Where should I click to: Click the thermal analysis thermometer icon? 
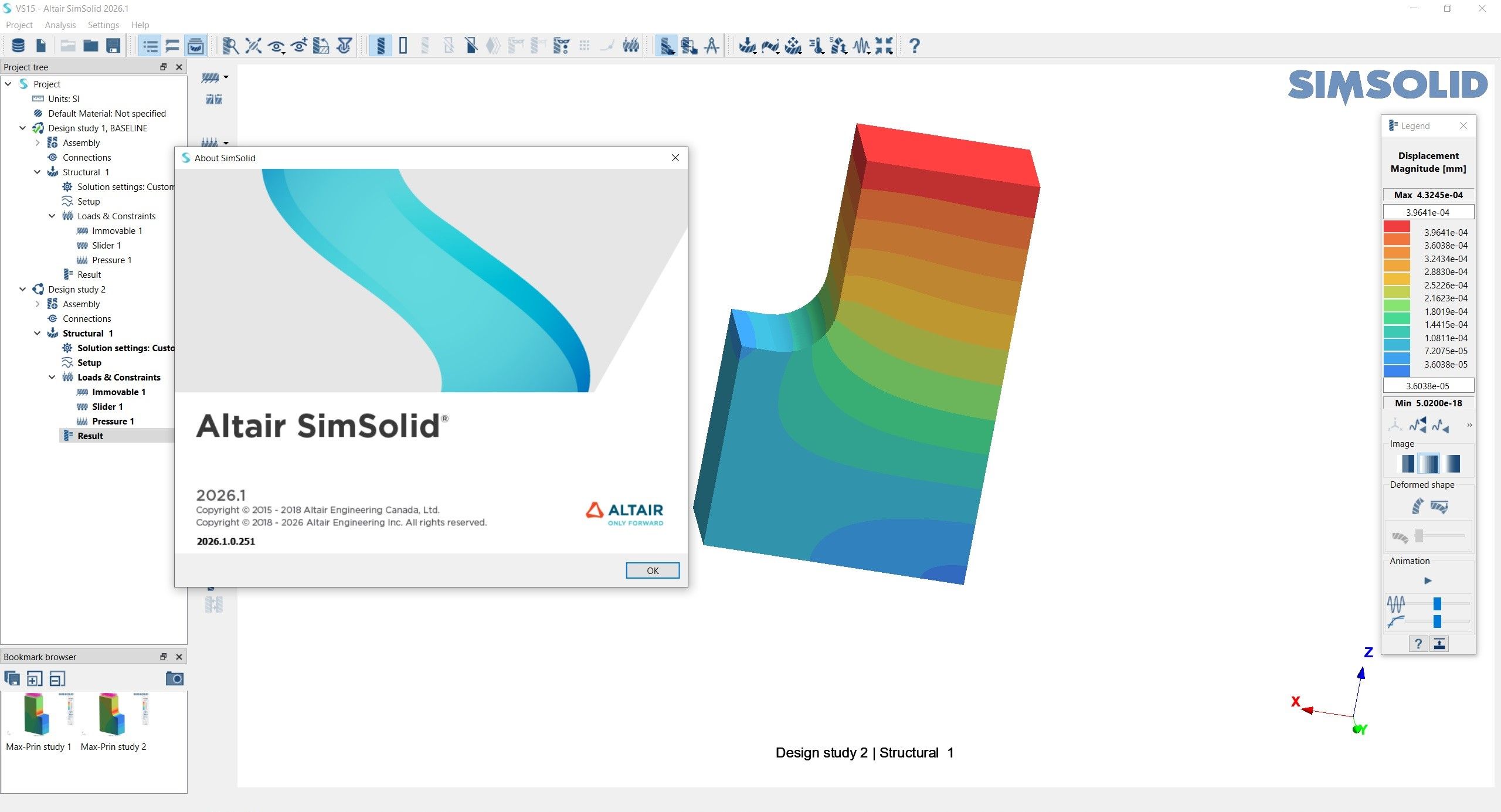pyautogui.click(x=816, y=45)
